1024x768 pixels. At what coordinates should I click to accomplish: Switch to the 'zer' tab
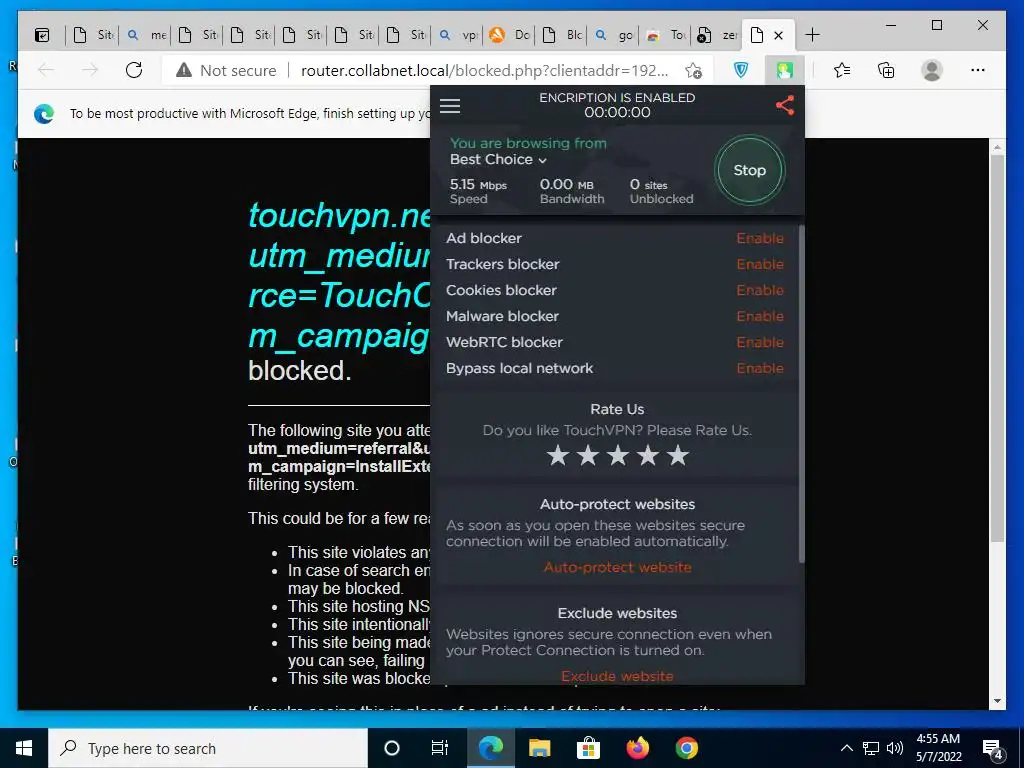717,35
